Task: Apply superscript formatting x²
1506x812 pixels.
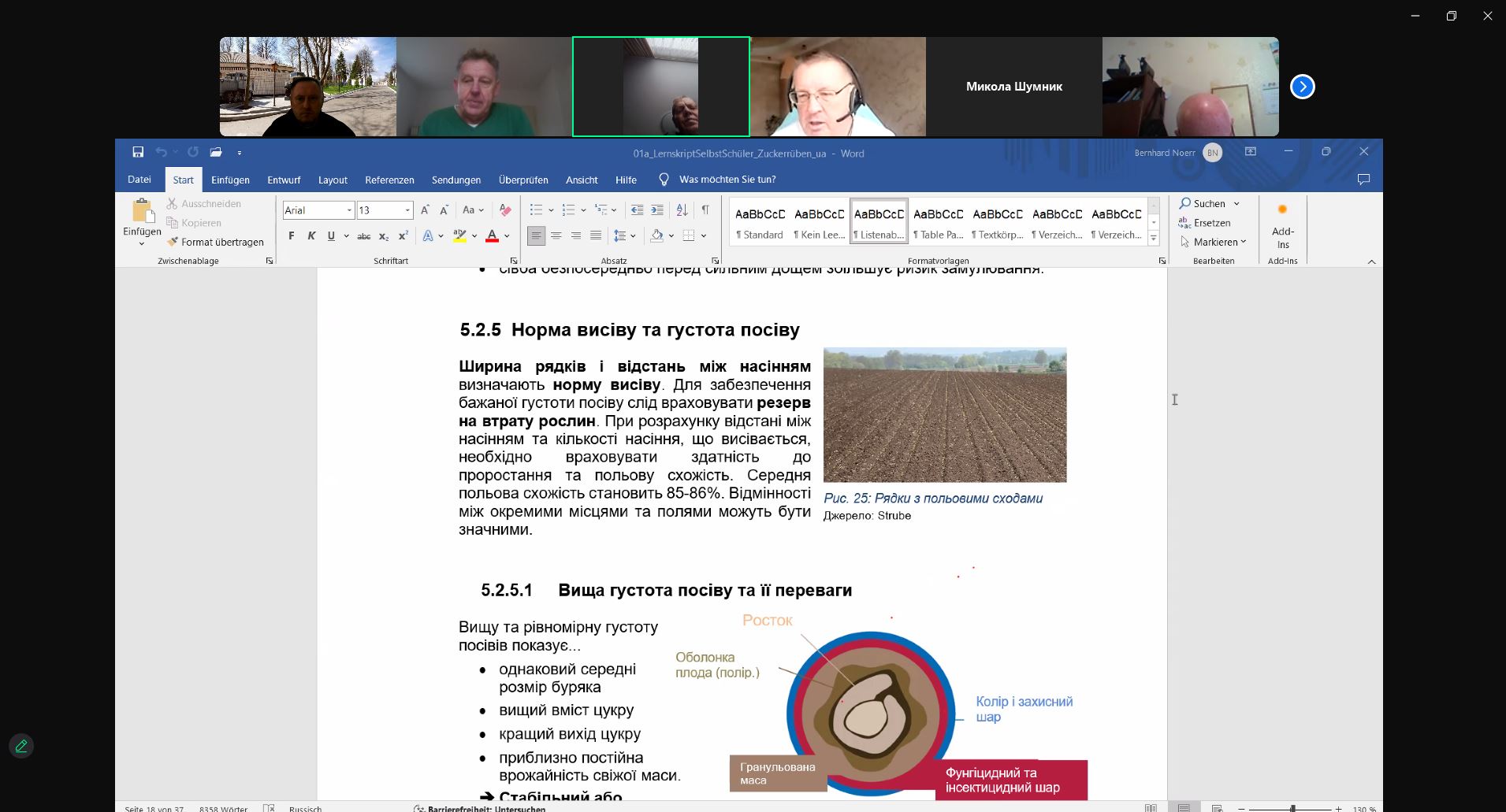Action: coord(403,235)
